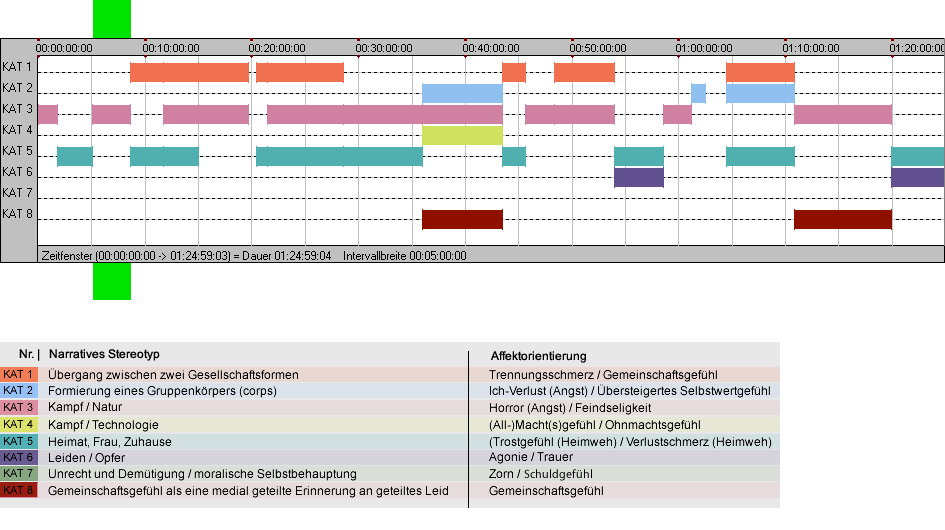Select the 01:10:00:00 ruler label

pos(811,48)
